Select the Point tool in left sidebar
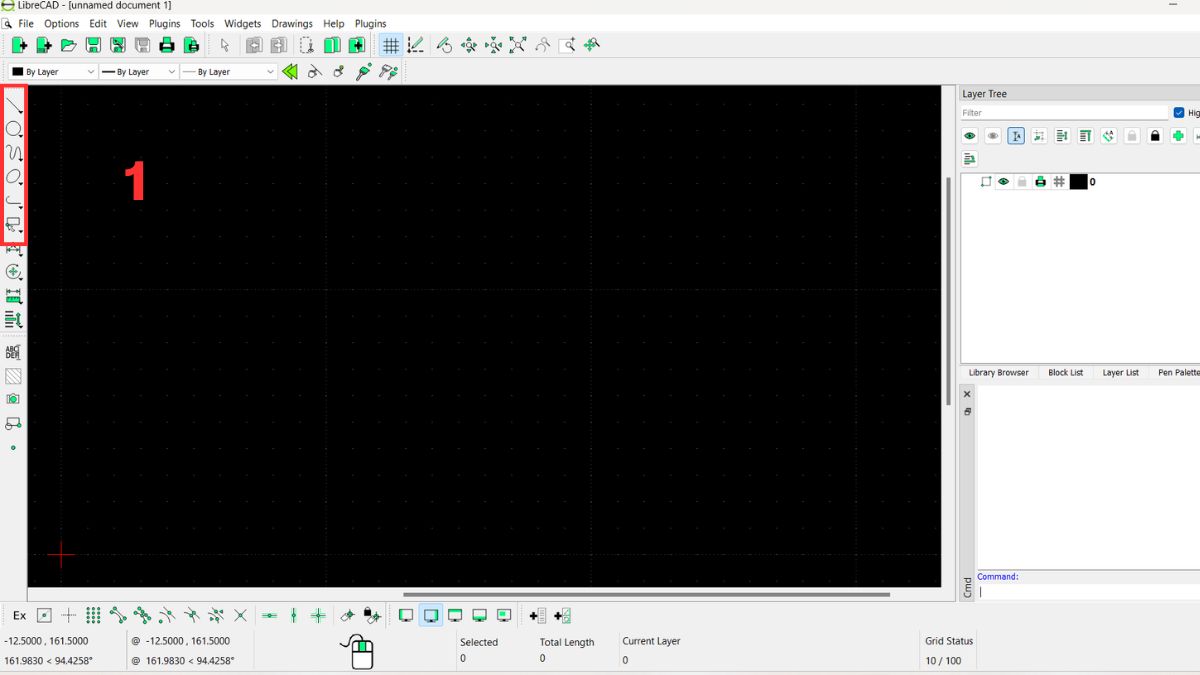1200x675 pixels. coord(13,448)
